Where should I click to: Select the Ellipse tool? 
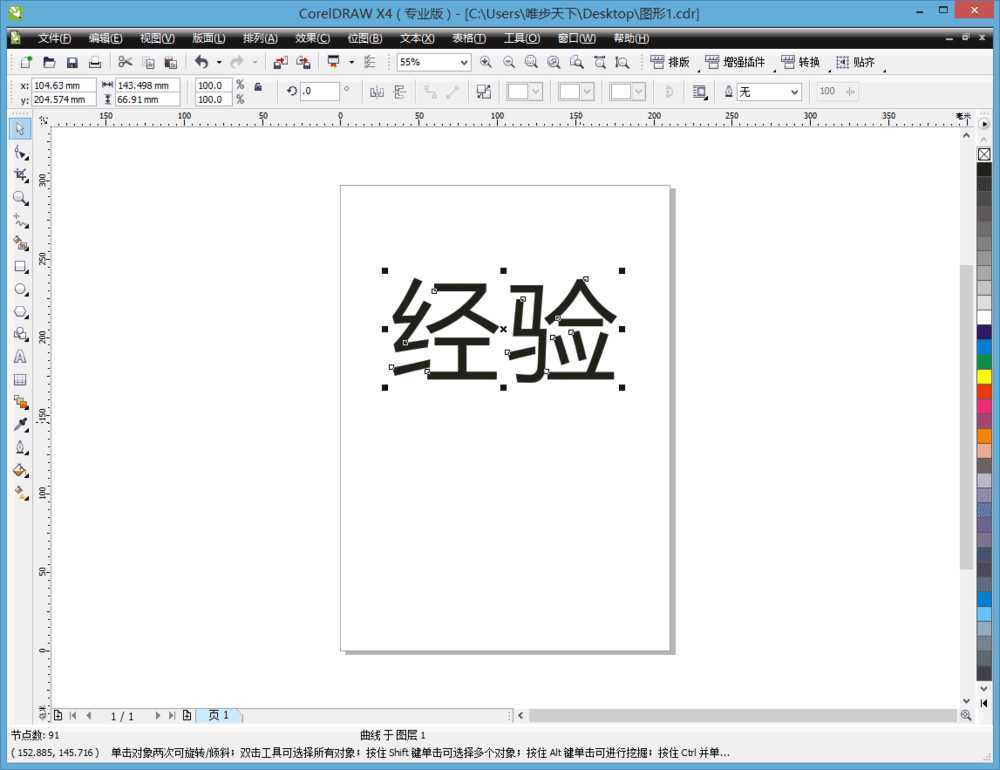click(x=20, y=289)
